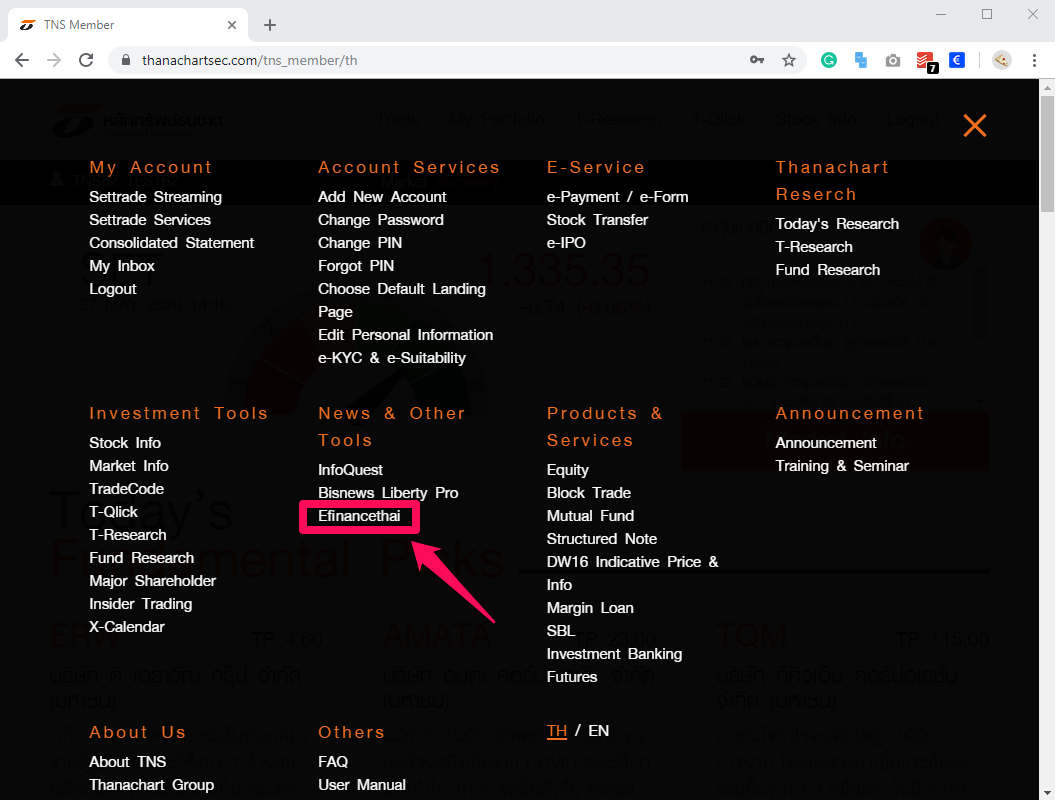
Task: Open Bisnews Liberty Pro
Action: pyautogui.click(x=388, y=493)
